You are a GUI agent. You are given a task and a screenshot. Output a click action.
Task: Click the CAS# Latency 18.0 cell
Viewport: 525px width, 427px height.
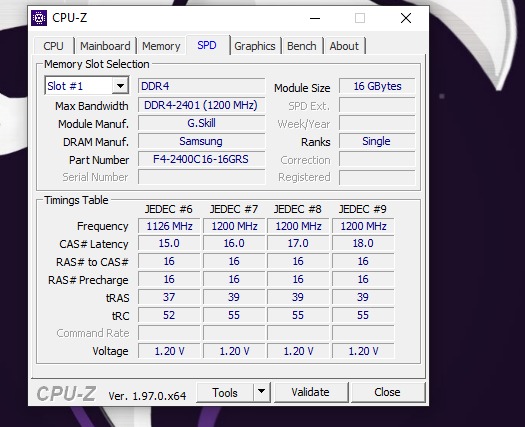point(363,243)
